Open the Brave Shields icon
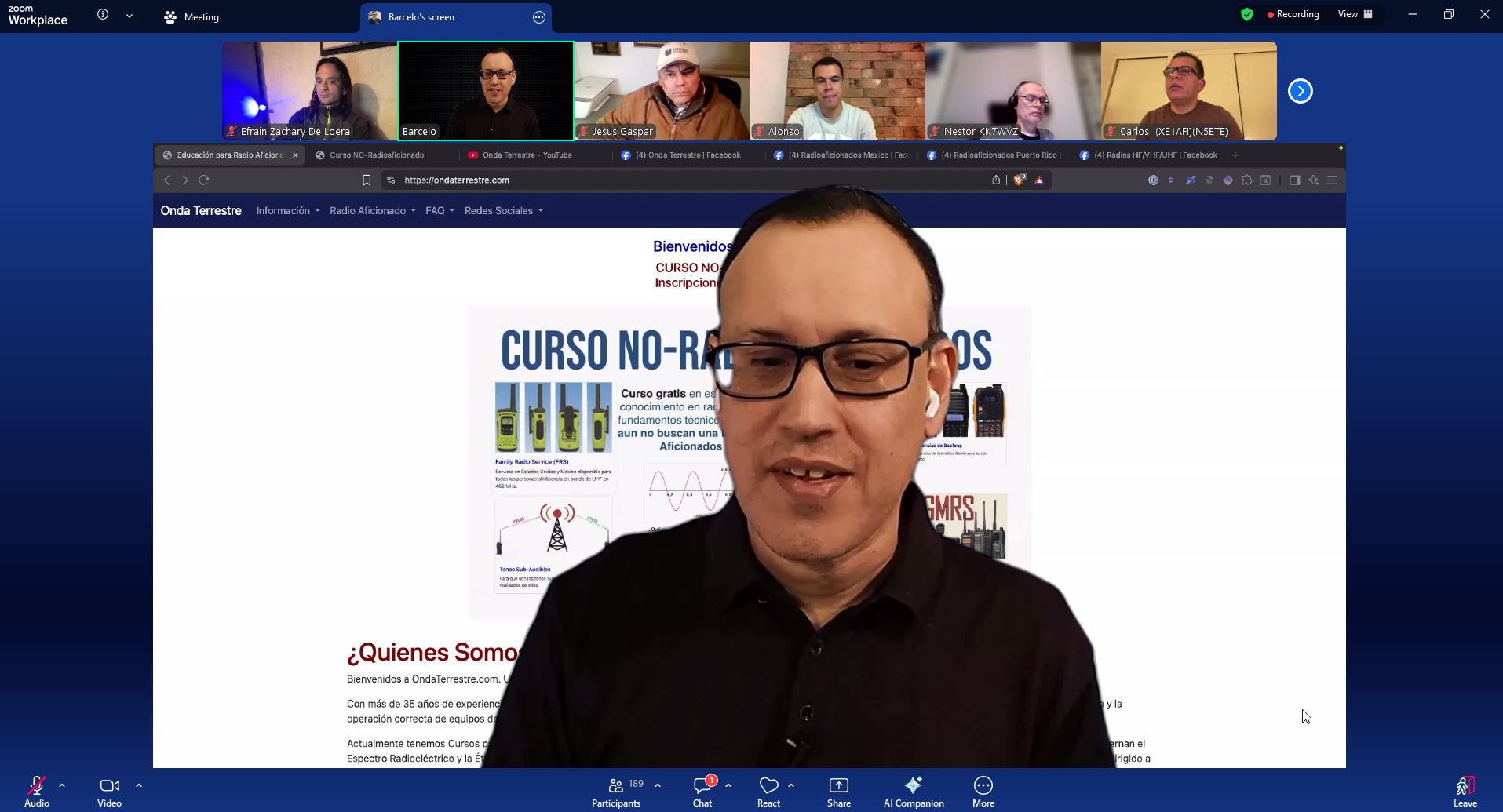The height and width of the screenshot is (812, 1503). 1020,180
